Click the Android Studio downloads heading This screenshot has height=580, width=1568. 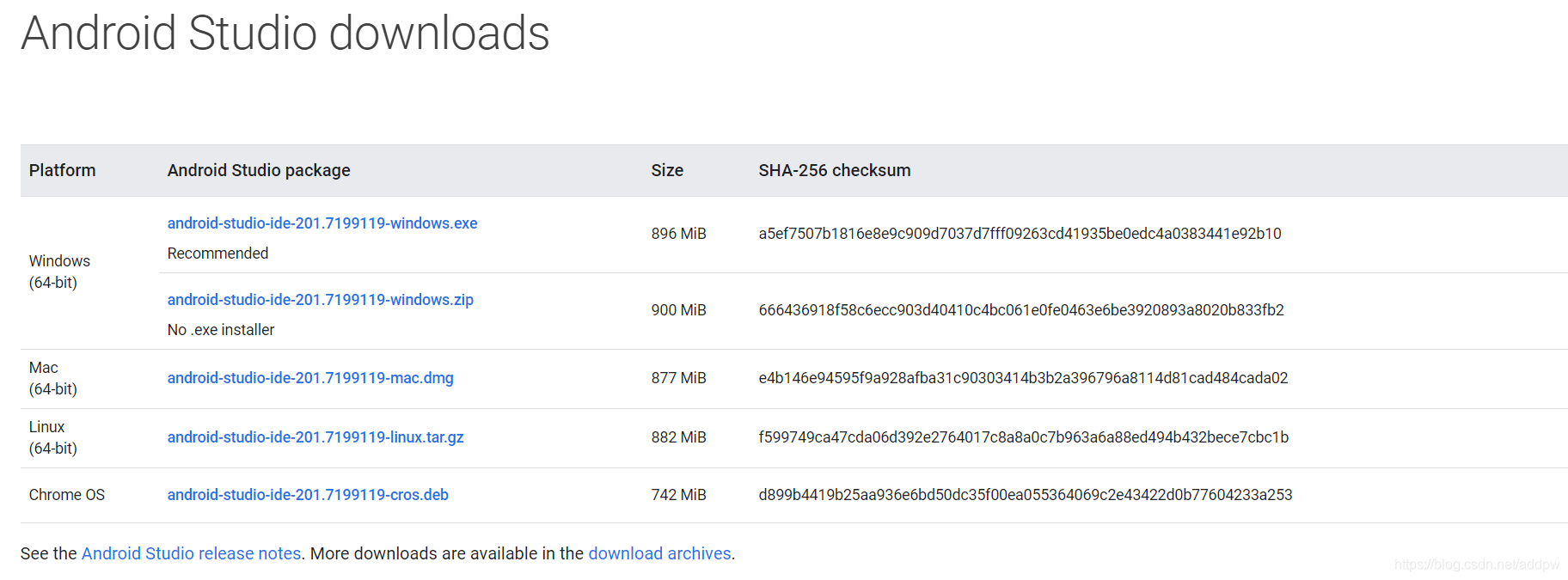point(285,34)
